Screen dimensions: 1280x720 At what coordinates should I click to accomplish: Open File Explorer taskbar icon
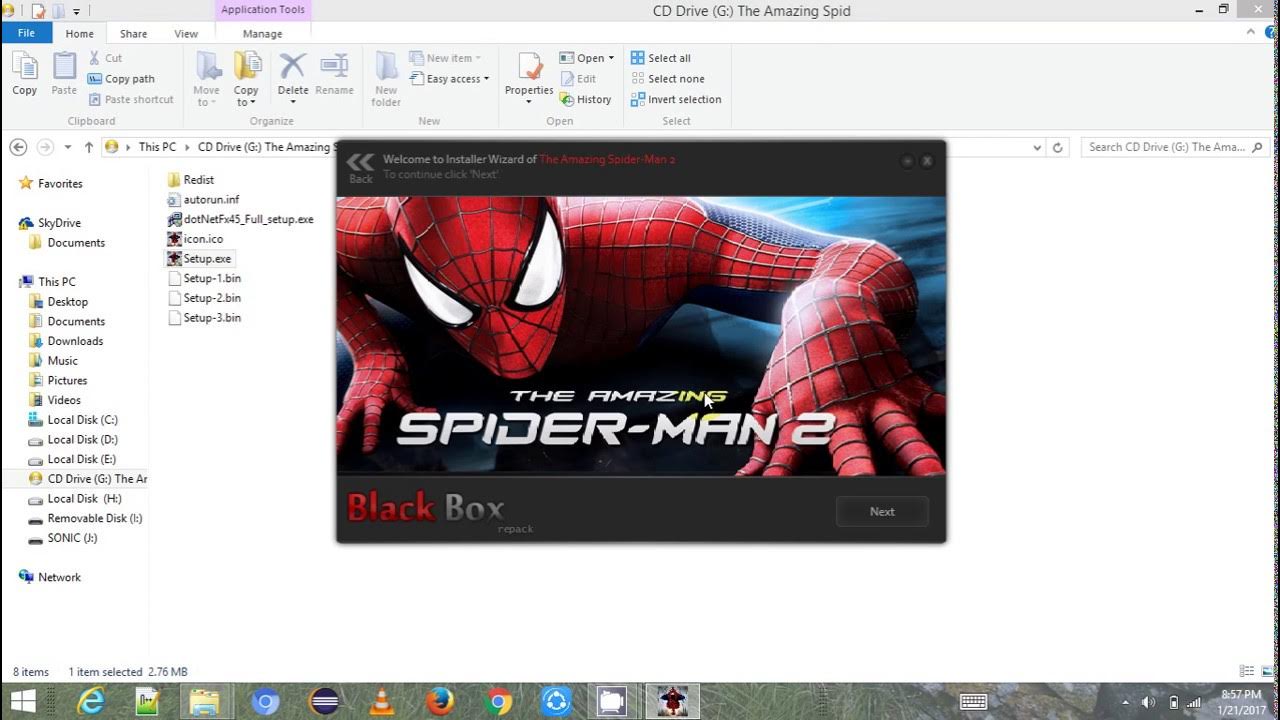click(x=206, y=702)
